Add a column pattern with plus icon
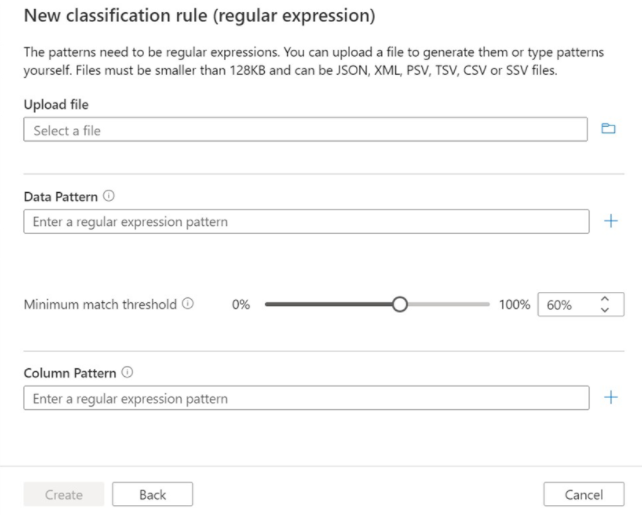 pos(611,397)
